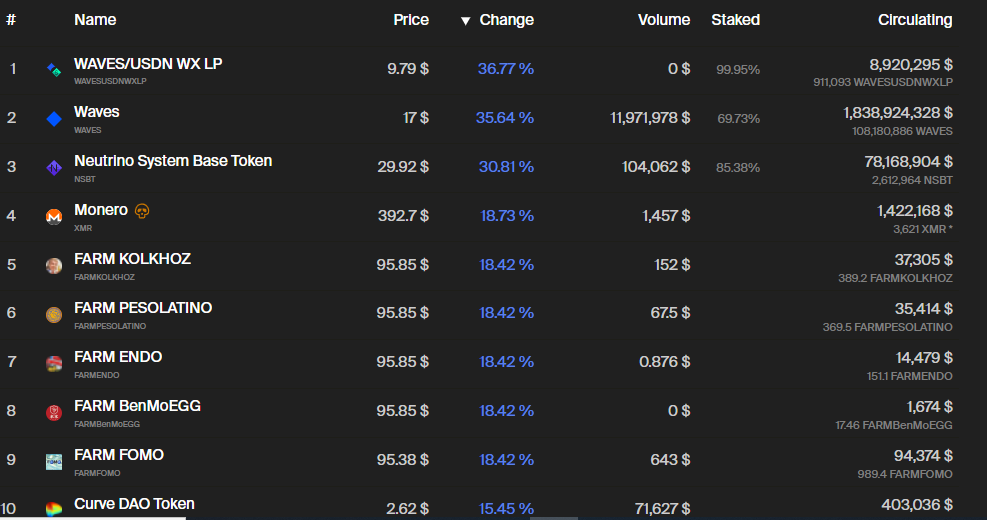Click the 2,612,964 NSBT supply text
The image size is (987, 520).
912,181
